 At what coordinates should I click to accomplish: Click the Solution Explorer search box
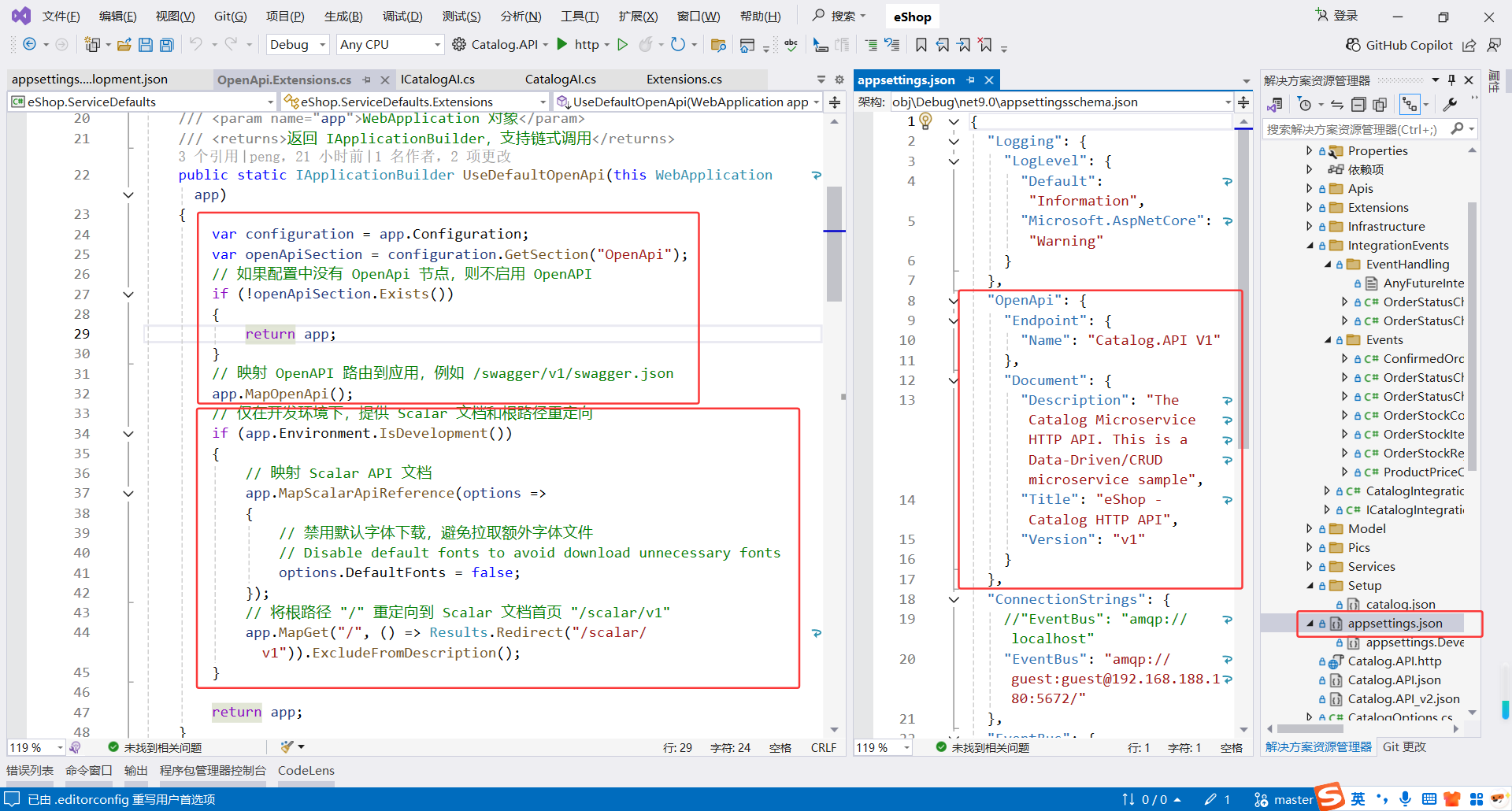[1354, 129]
